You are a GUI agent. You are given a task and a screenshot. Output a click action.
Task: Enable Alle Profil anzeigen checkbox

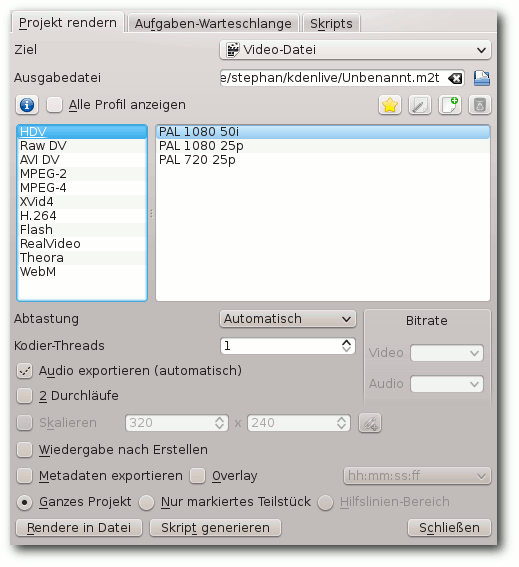tap(54, 105)
